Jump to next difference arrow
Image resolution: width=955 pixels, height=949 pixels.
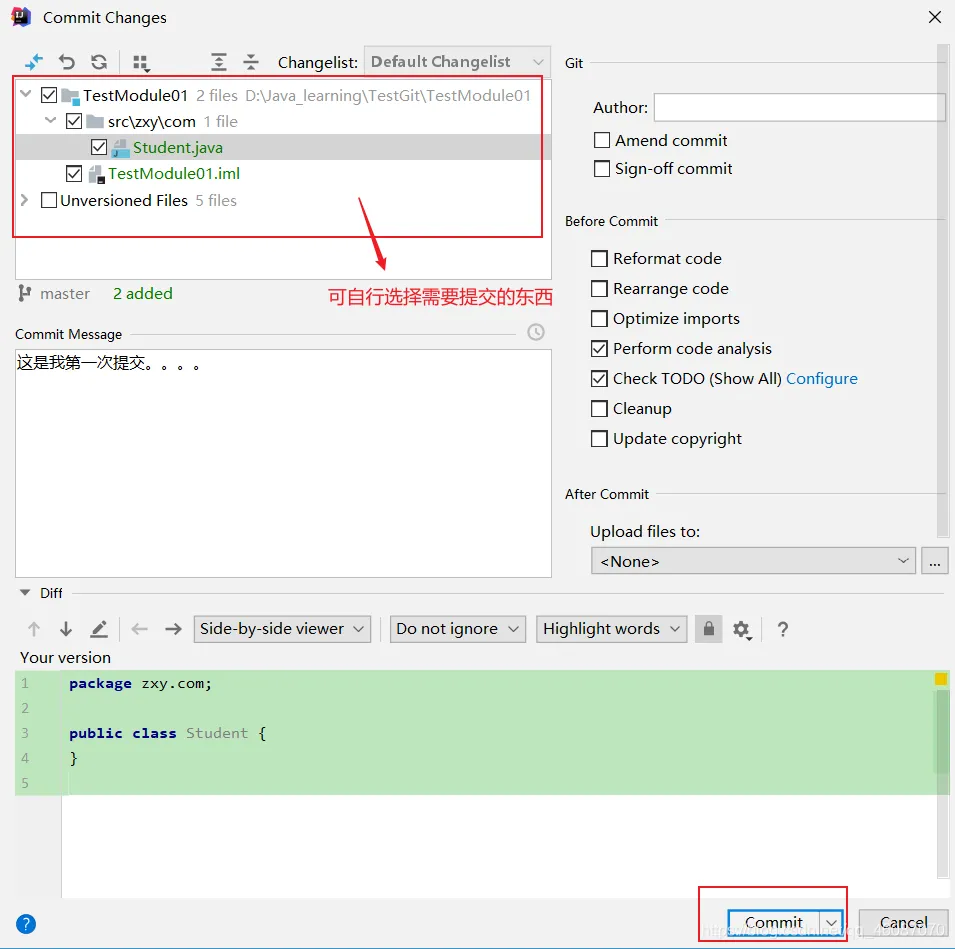click(x=66, y=629)
